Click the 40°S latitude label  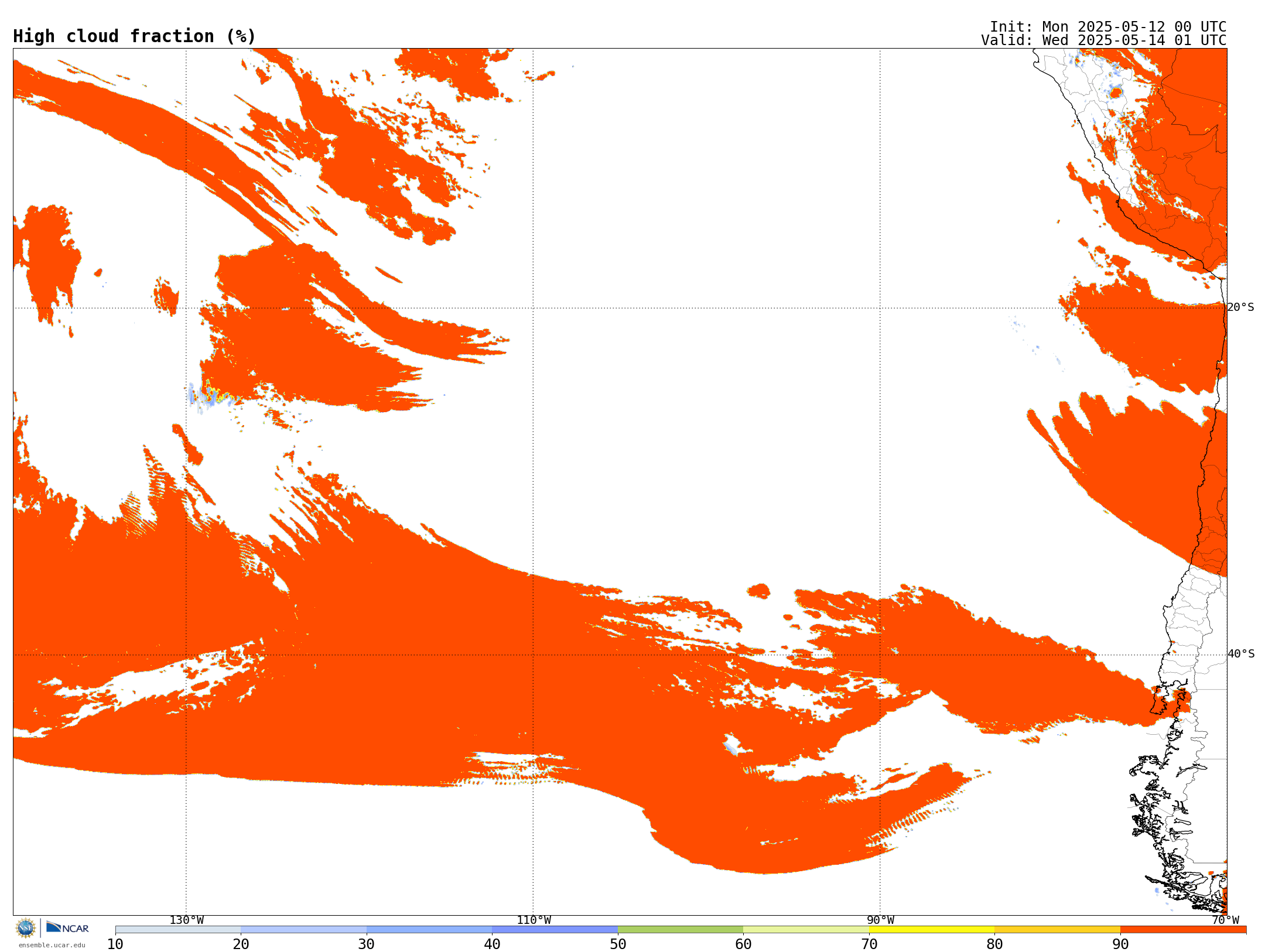coord(1241,654)
